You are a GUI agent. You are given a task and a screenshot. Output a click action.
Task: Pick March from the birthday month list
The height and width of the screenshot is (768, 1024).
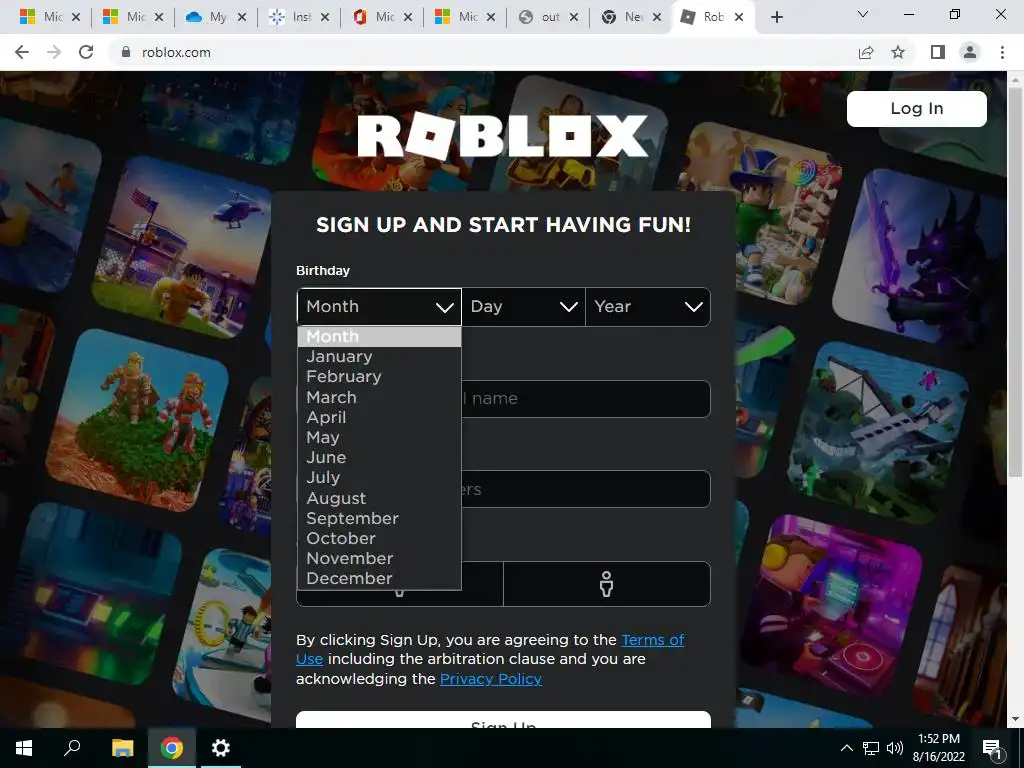point(379,397)
